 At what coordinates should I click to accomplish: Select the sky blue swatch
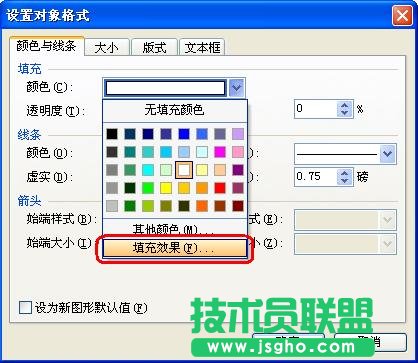[x=166, y=152]
